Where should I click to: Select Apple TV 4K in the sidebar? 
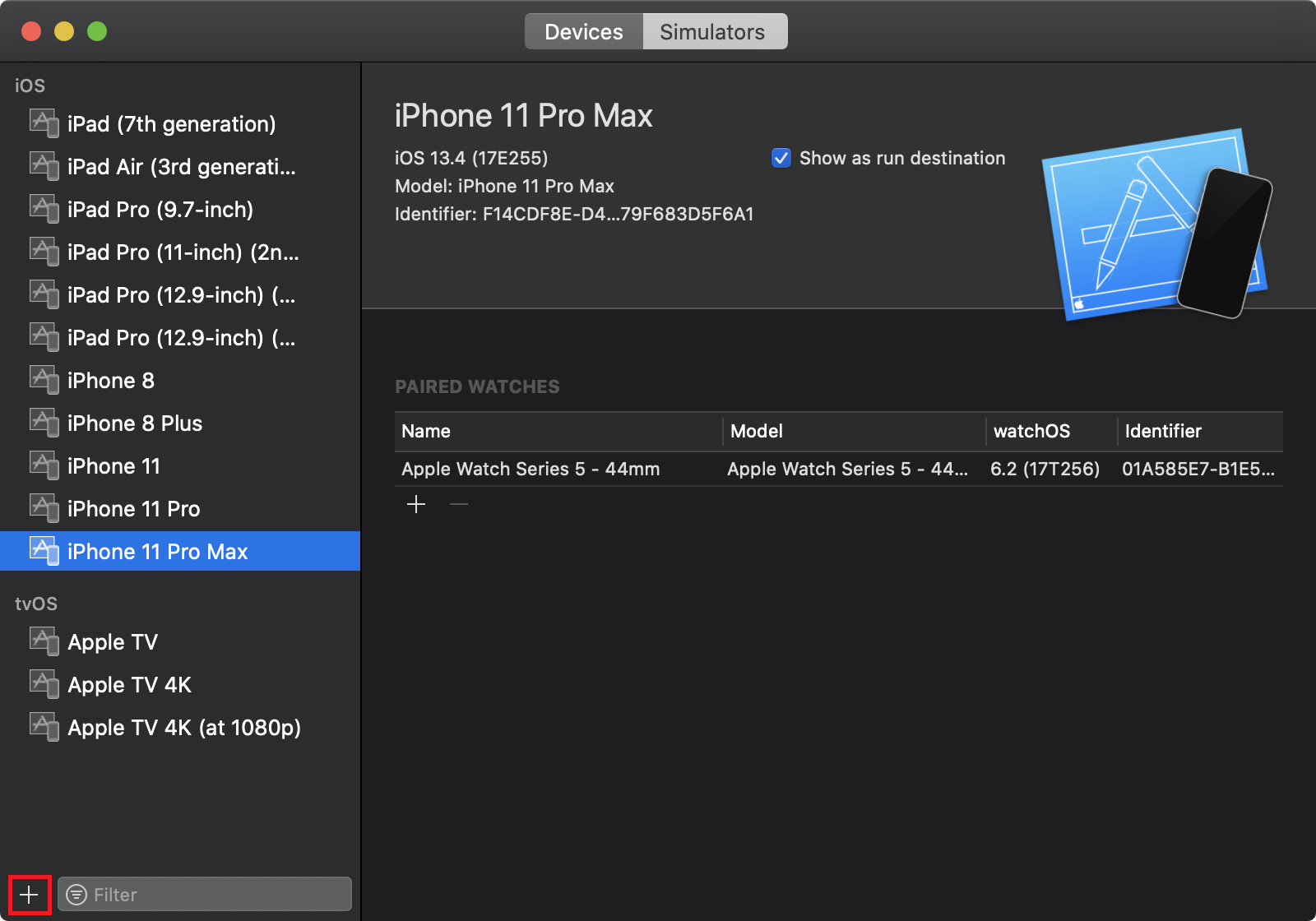pos(180,684)
